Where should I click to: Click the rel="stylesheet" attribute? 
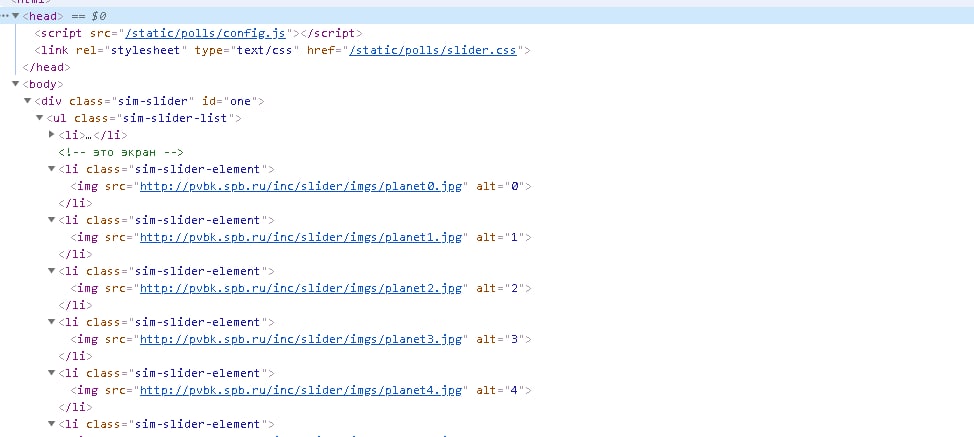point(131,50)
